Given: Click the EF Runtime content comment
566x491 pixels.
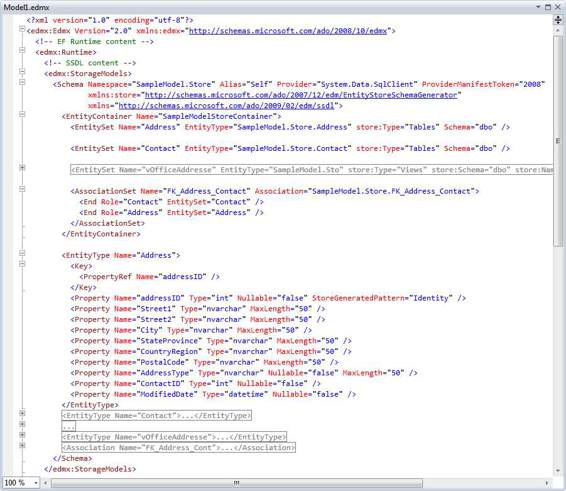Looking at the screenshot, I should tap(95, 42).
